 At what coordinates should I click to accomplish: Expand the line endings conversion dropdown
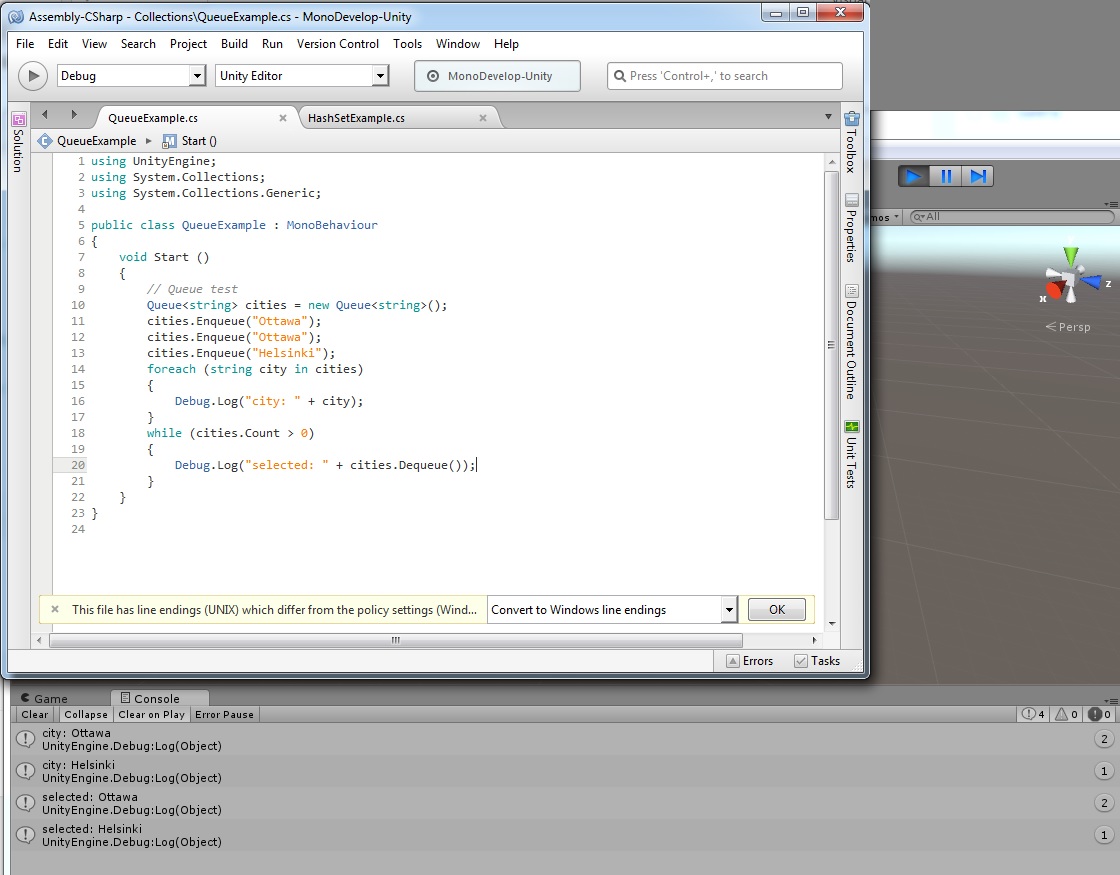tap(728, 610)
